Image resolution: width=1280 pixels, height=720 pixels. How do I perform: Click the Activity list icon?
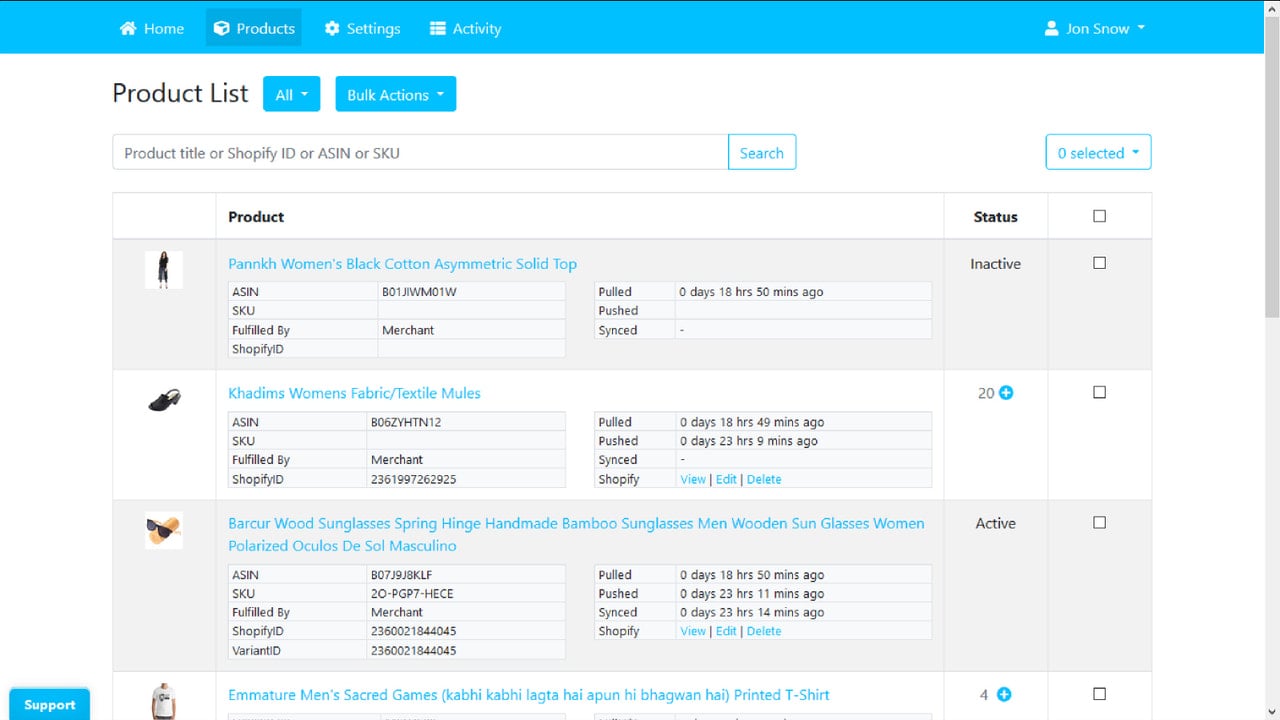click(x=438, y=29)
